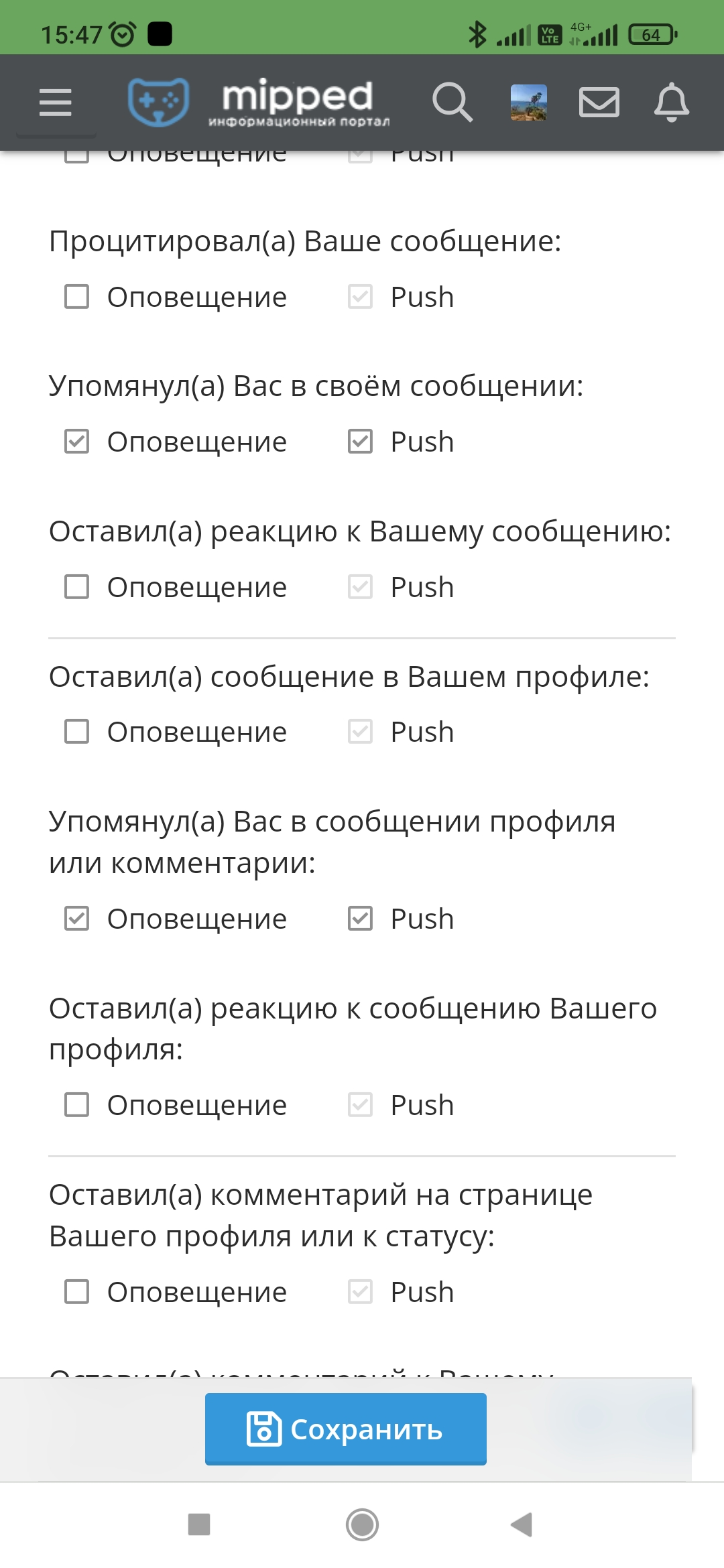
Task: Uncheck Оповещение for Упомянул(а) Вас в сообщении профиля
Action: 76,919
